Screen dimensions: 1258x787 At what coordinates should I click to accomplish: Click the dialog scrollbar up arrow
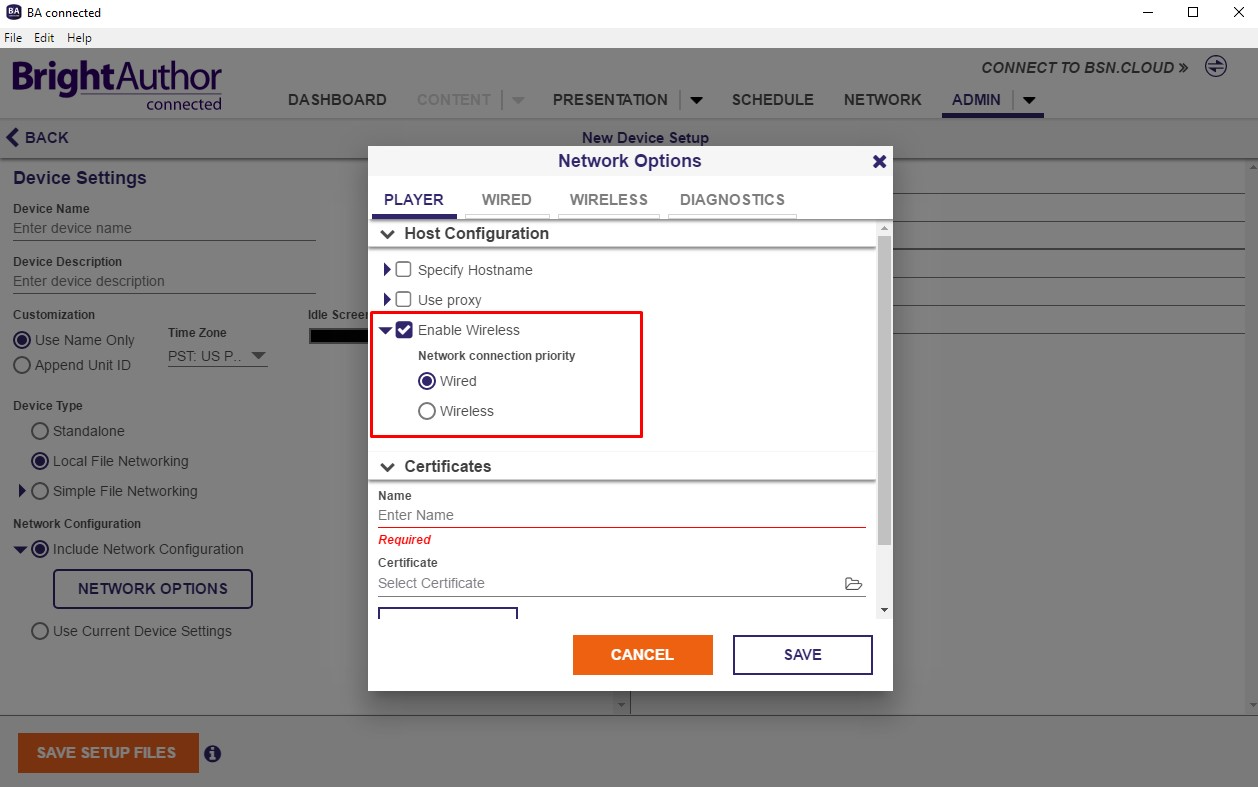tap(884, 229)
